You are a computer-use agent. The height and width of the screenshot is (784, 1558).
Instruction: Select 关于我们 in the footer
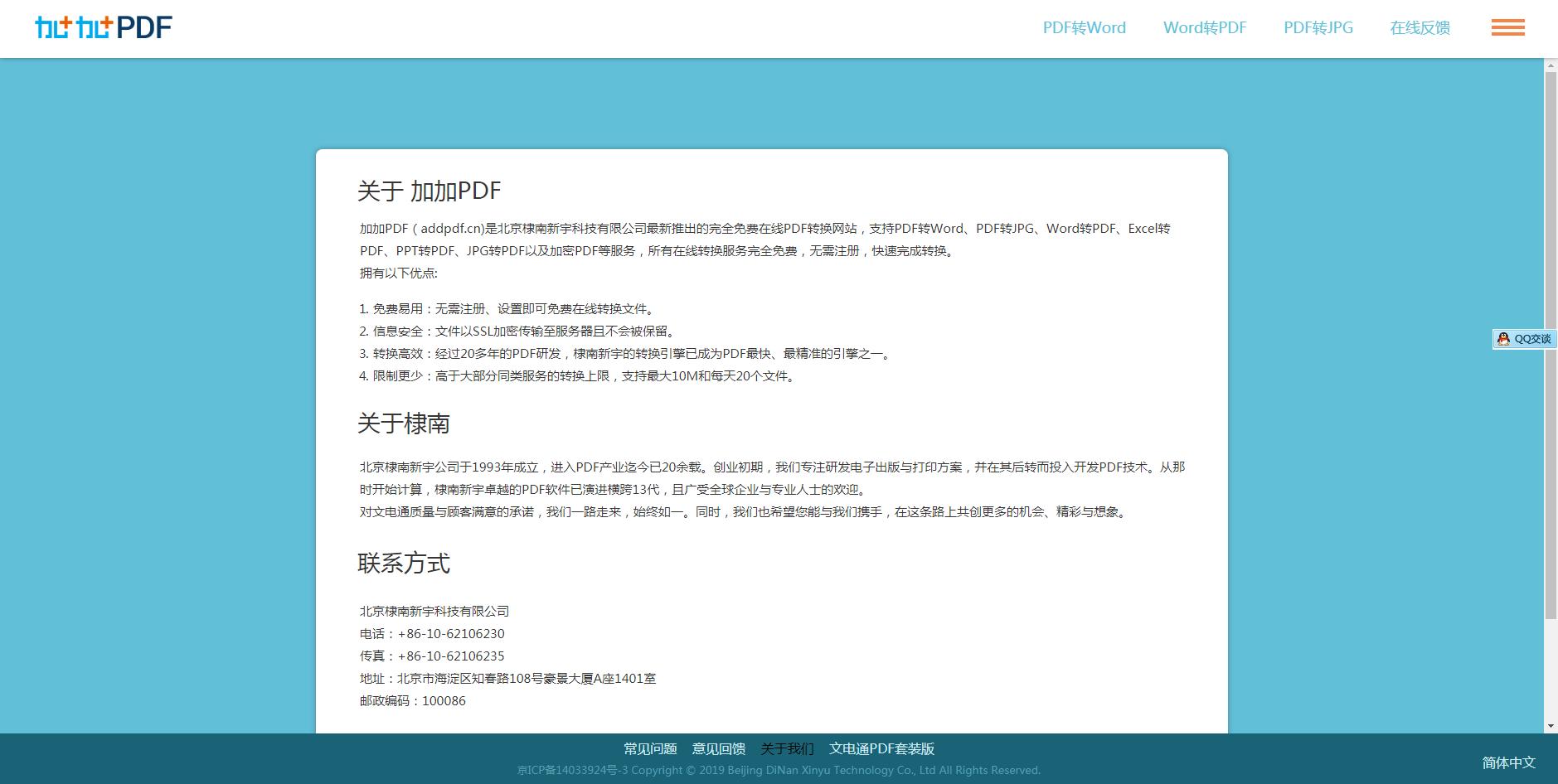787,749
